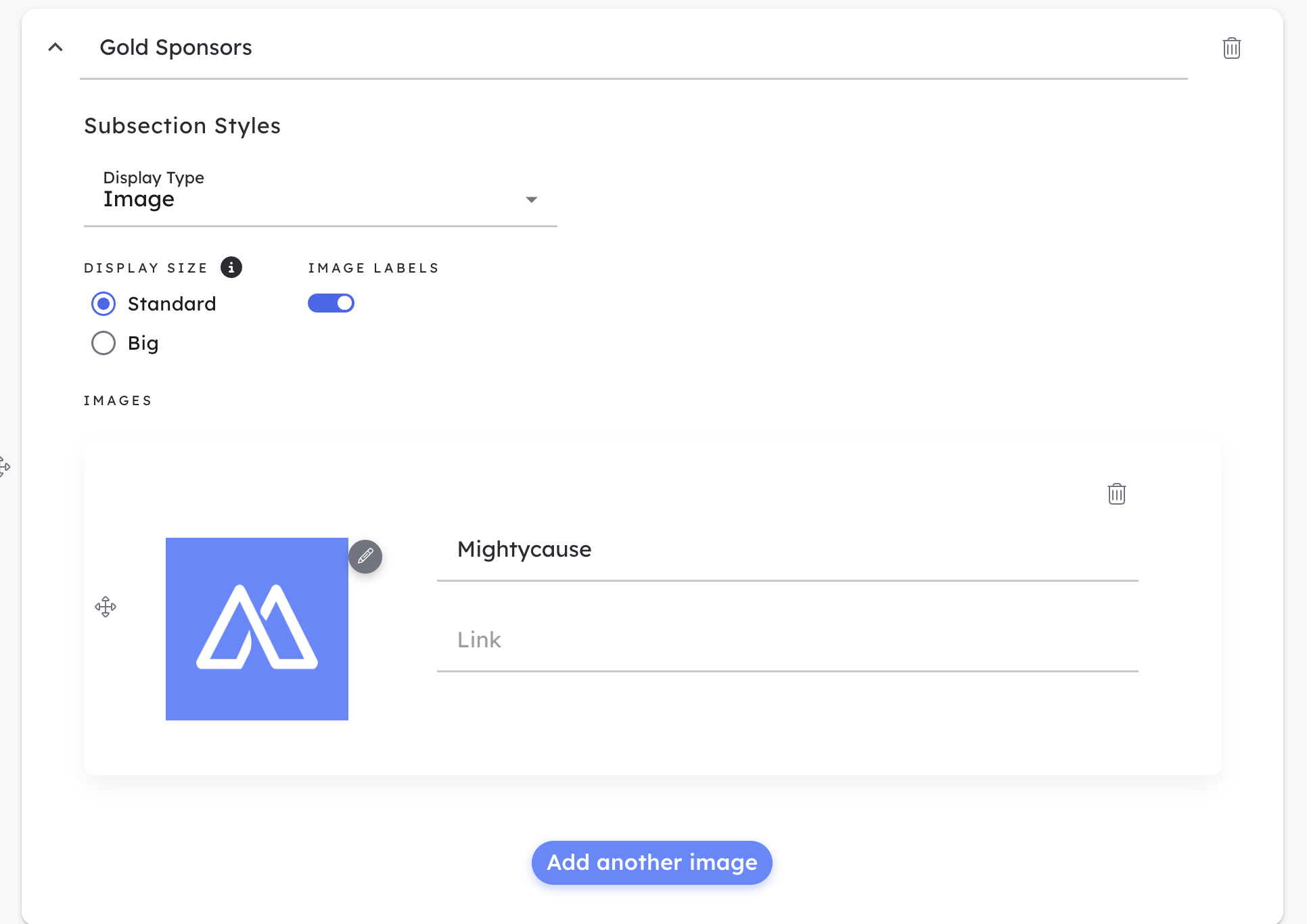
Task: Select the Standard display size
Action: pyautogui.click(x=104, y=304)
